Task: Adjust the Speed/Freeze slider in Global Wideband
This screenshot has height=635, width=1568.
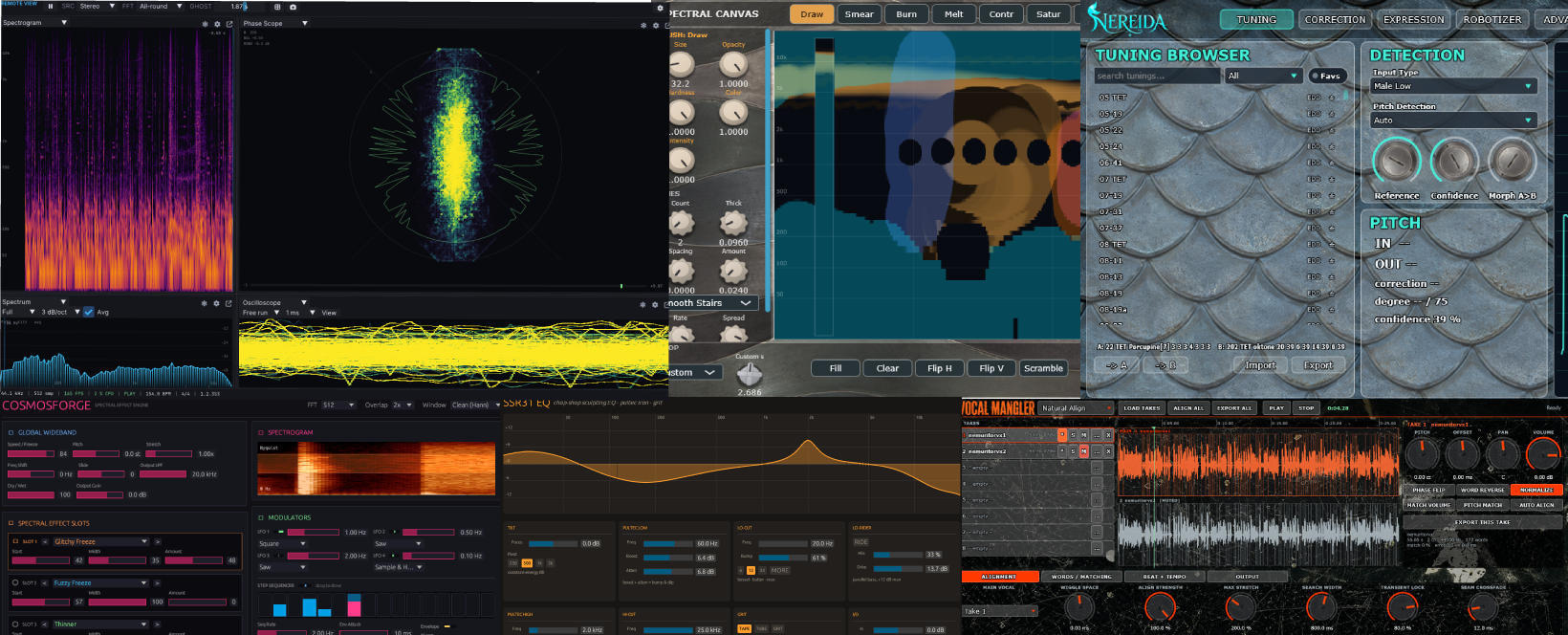Action: 32,453
